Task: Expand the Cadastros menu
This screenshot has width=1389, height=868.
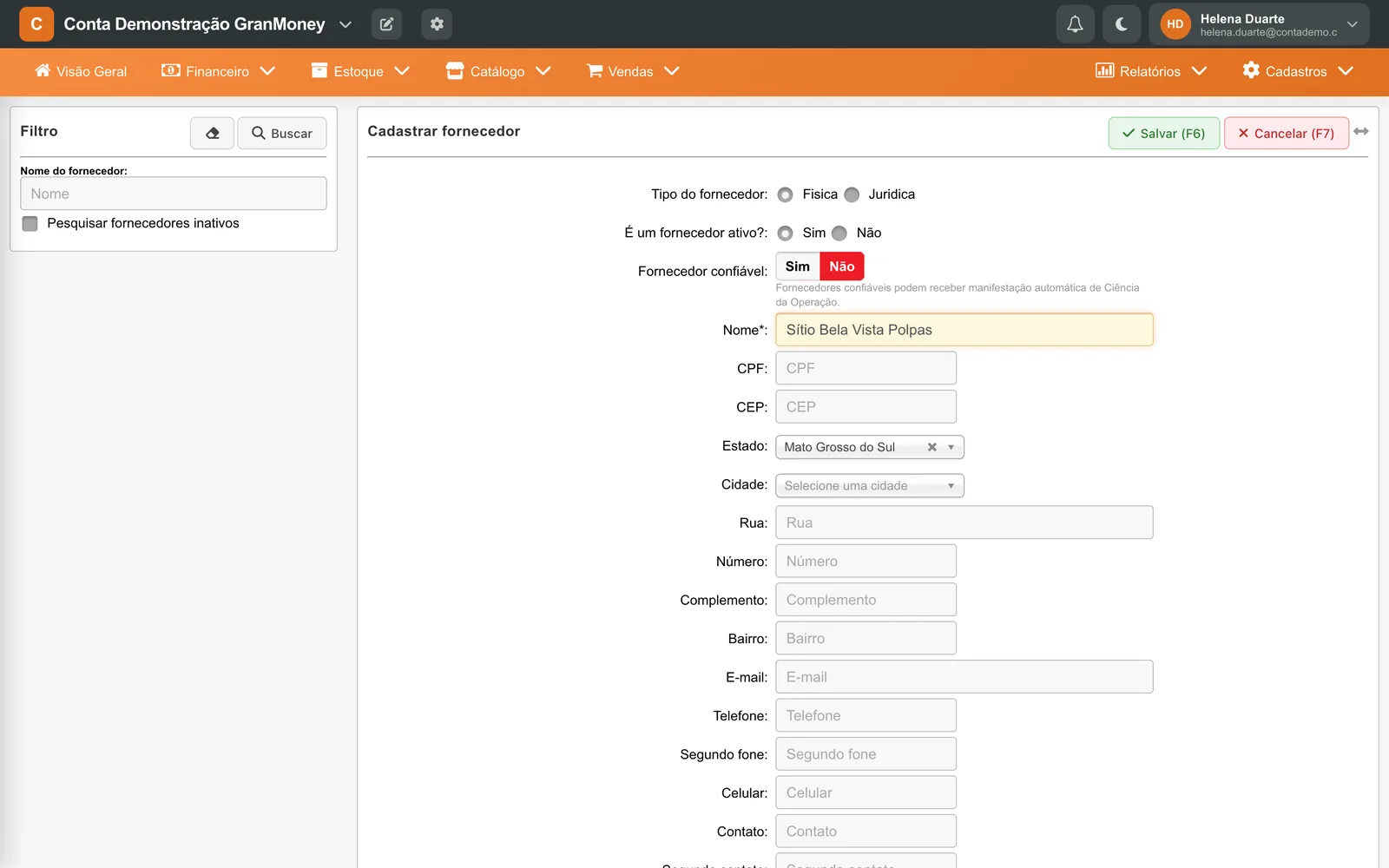Action: click(1298, 71)
